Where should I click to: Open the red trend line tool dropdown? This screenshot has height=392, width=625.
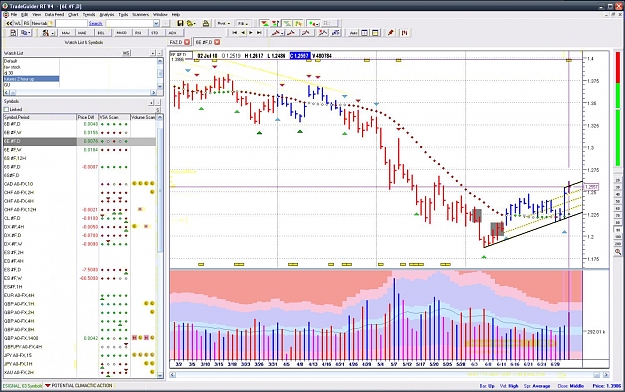[277, 33]
